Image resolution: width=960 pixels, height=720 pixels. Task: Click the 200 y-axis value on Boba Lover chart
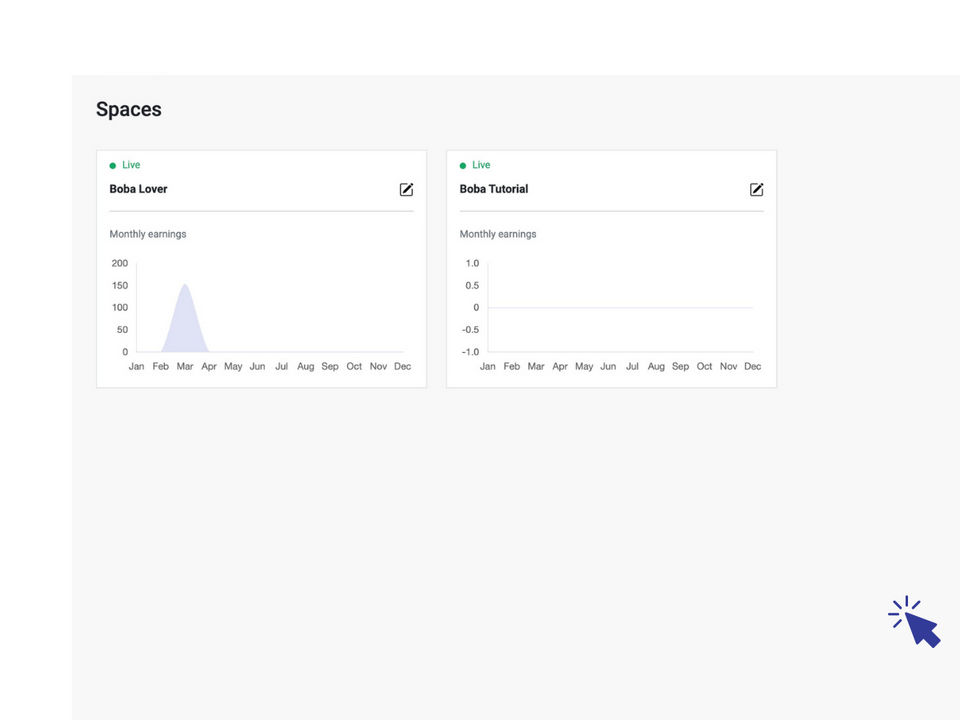tap(120, 264)
